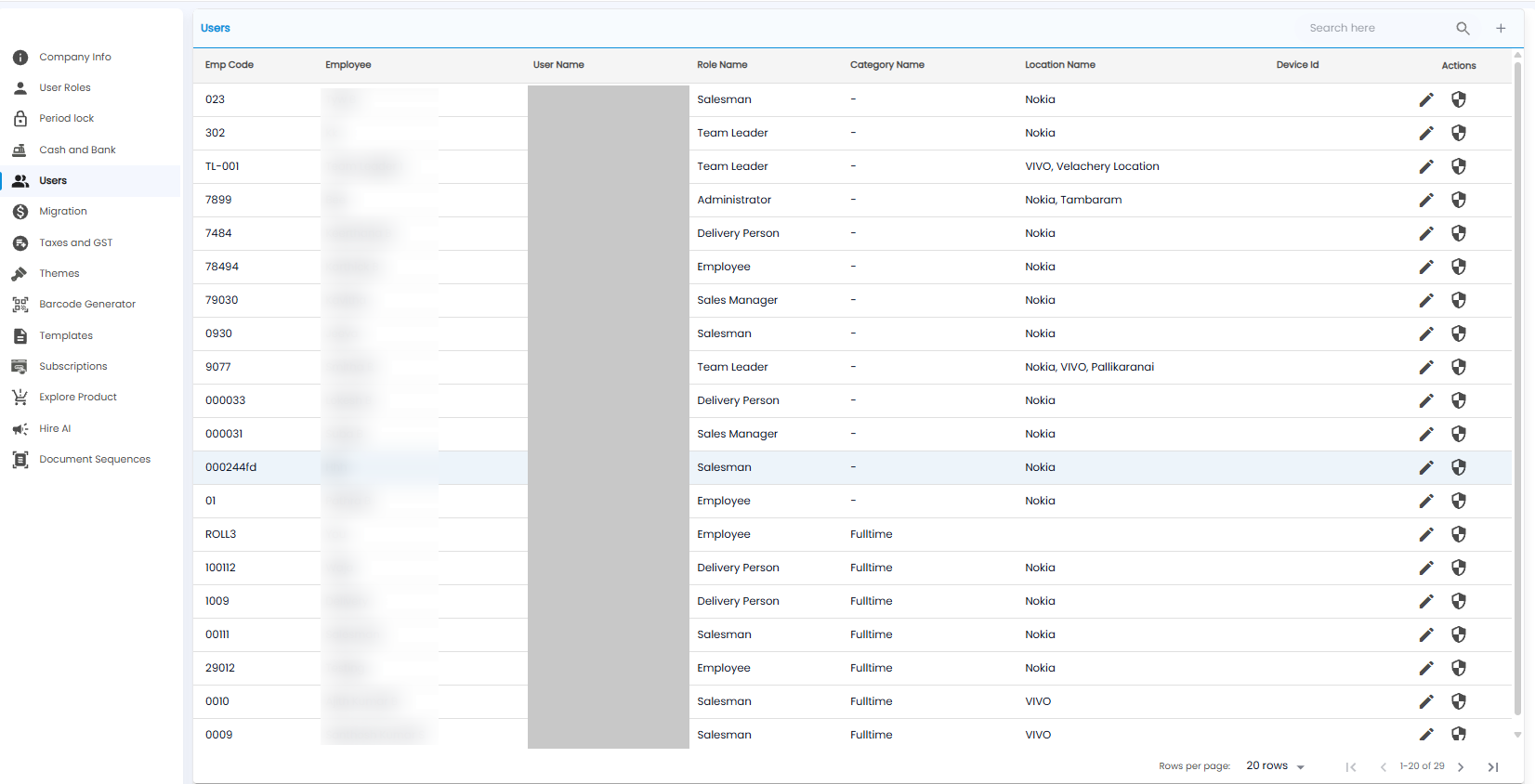Go to the previous page of users
Viewport: 1535px width, 784px height.
1384,767
